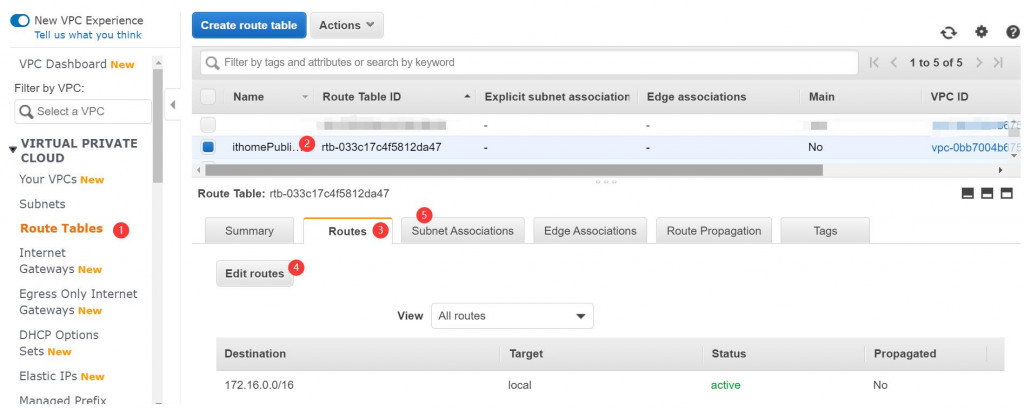The image size is (1024, 411).
Task: Maximize the details pane layout icon
Action: click(x=1007, y=193)
